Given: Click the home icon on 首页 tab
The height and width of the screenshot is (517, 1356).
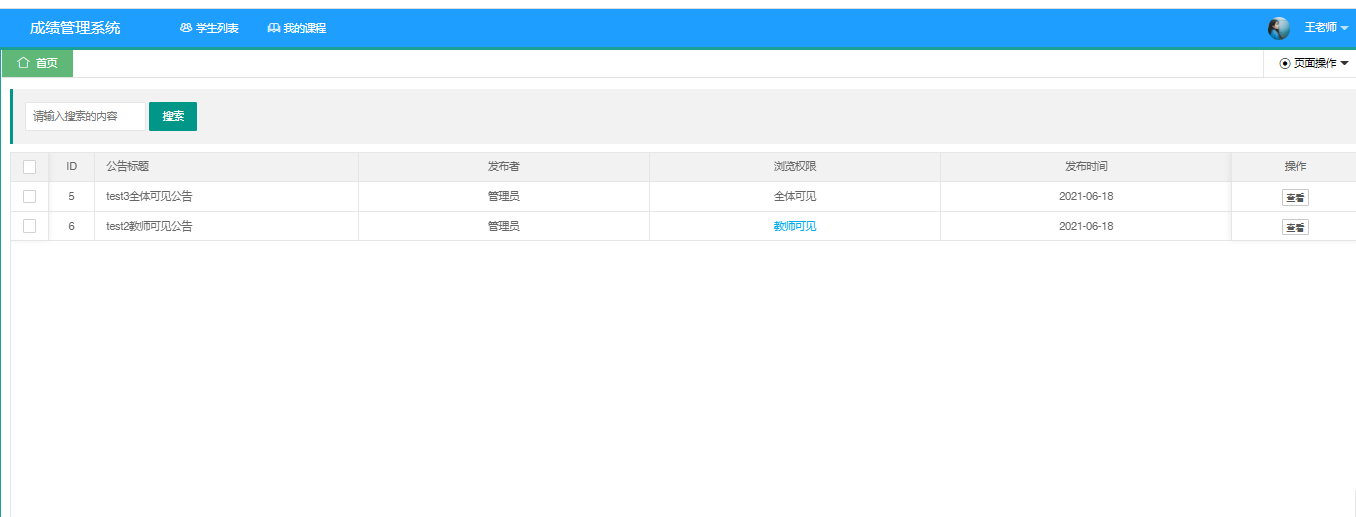Looking at the screenshot, I should point(23,63).
